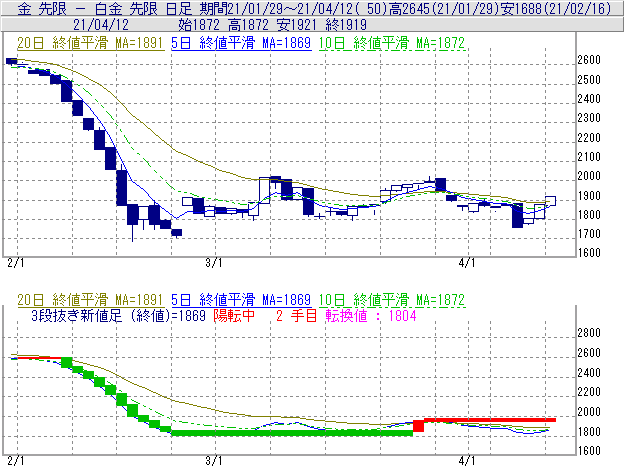
Task: Select 20日 終値平滑 legend above the three-line break chart
Action: click(90, 300)
